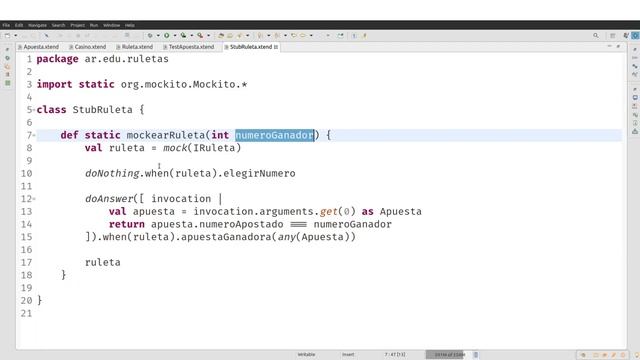Click the Back navigation arrow icon
This screenshot has width=640, height=360.
[293, 36]
